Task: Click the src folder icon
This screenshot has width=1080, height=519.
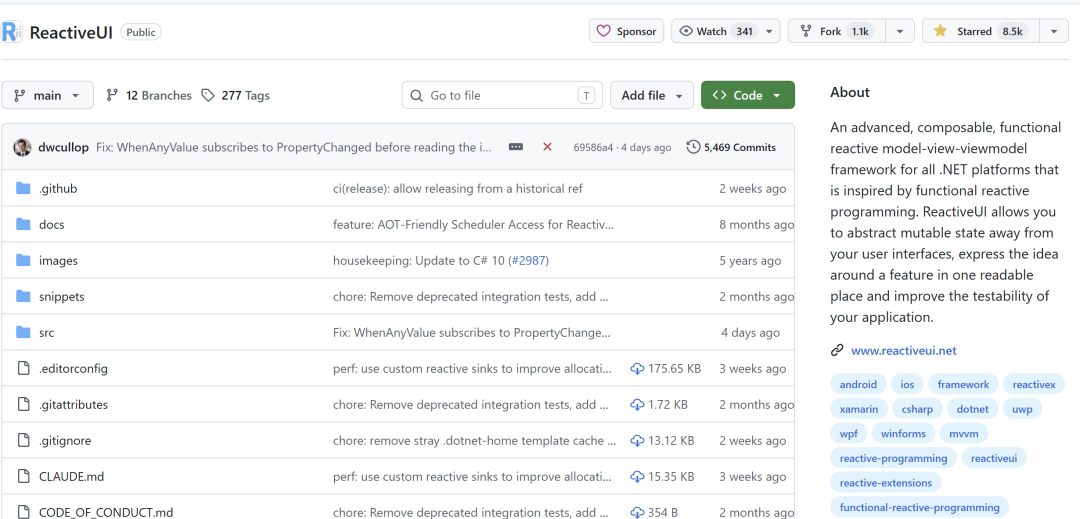Action: 24,332
